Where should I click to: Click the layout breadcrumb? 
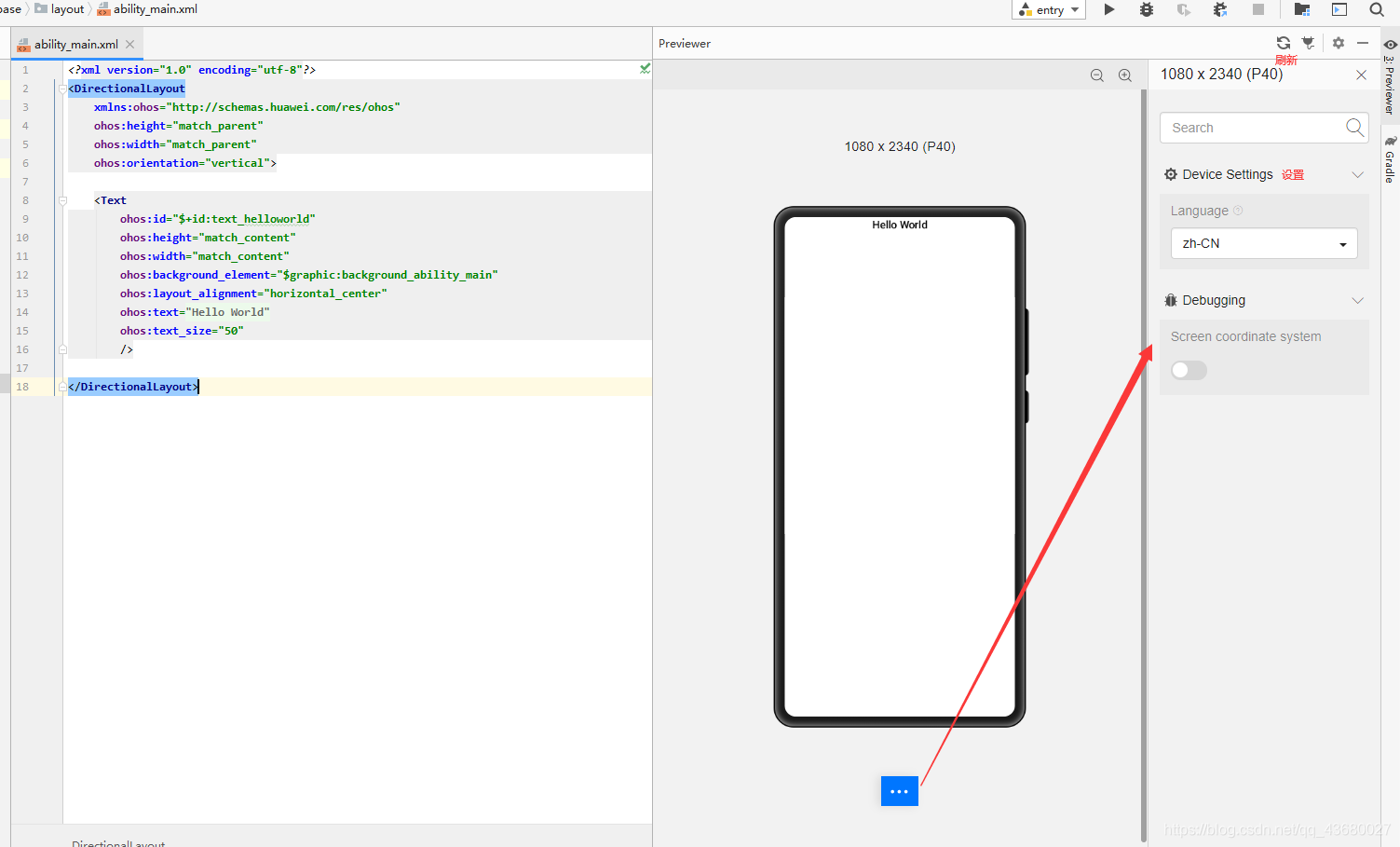[60, 8]
